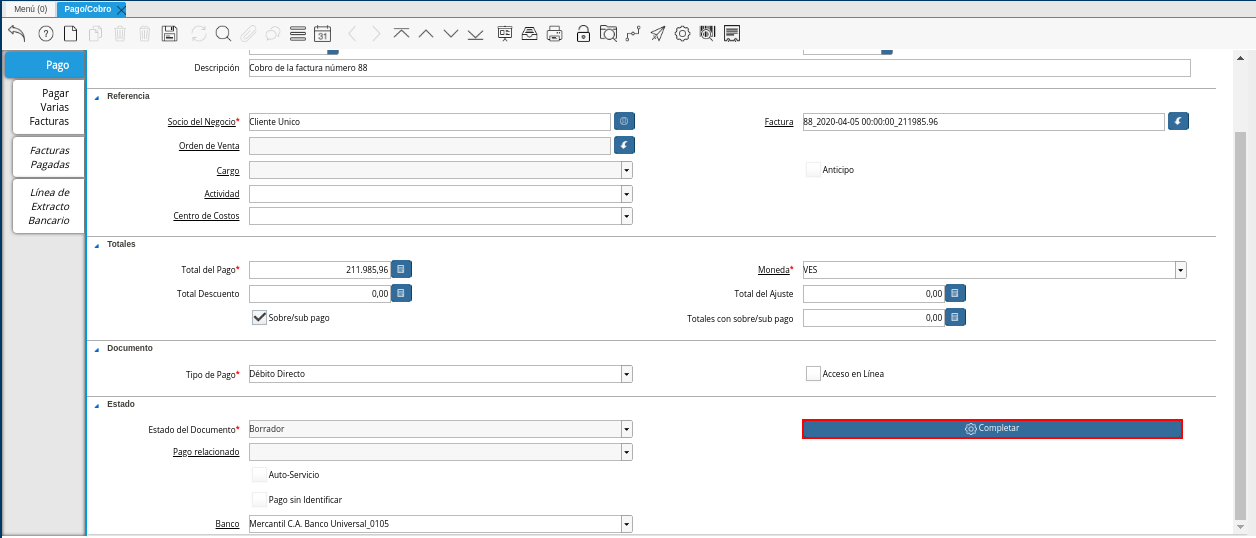Expand the Tipo de Pago dropdown
The image size is (1256, 538).
626,374
